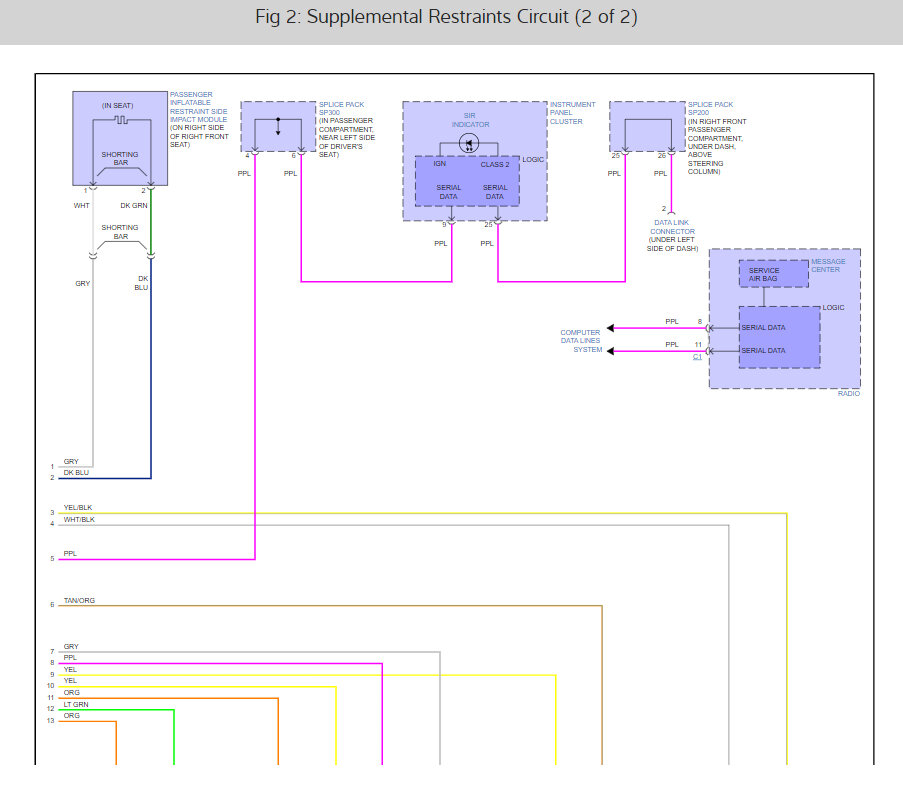Click the 'ORG' label on row 11
This screenshot has width=903, height=795.
pos(71,692)
